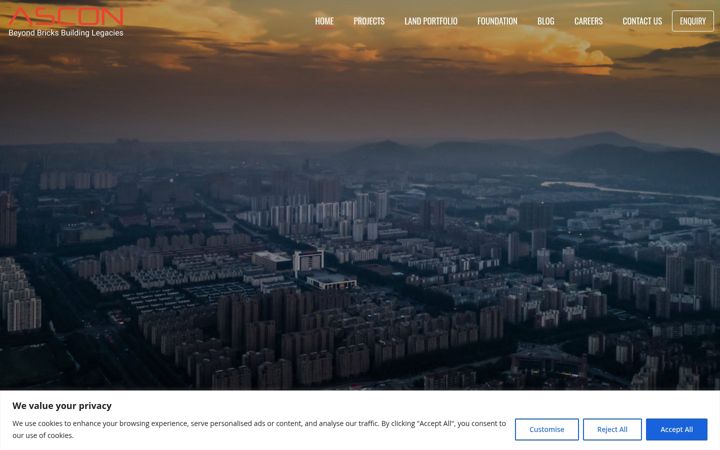Open Land Portfolio in the navigation

[x=431, y=21]
